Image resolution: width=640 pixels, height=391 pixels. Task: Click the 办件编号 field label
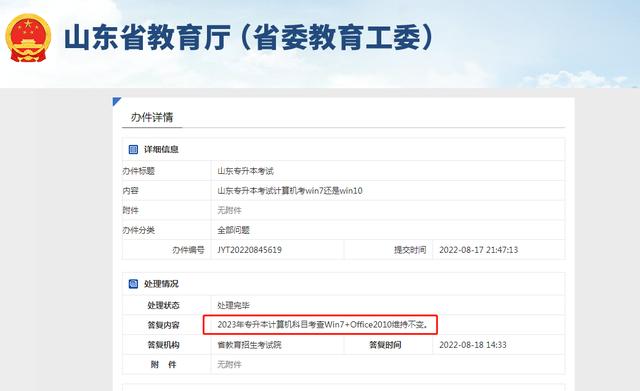[188, 250]
